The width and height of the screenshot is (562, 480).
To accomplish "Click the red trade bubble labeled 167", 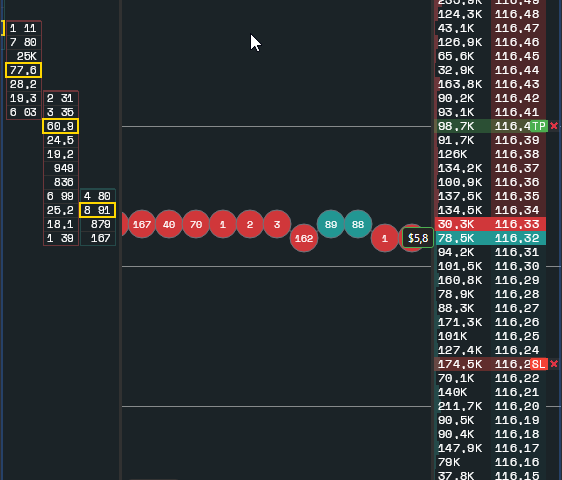I will pos(142,224).
